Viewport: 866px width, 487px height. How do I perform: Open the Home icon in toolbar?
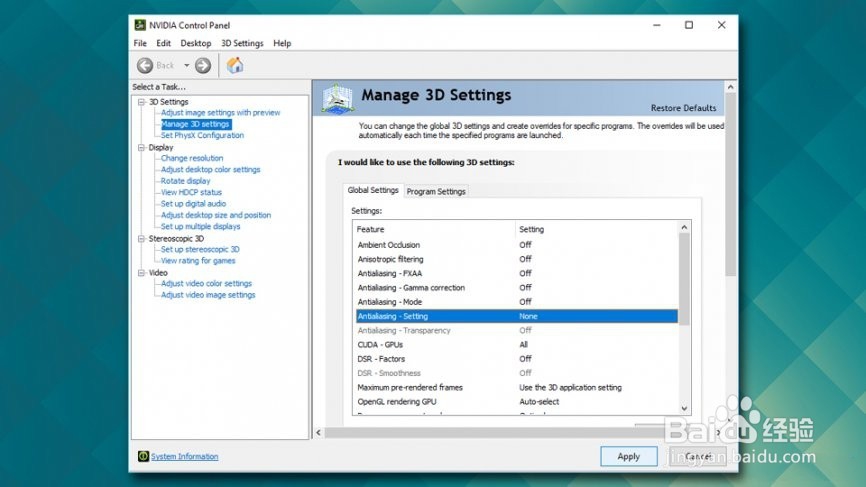point(235,65)
